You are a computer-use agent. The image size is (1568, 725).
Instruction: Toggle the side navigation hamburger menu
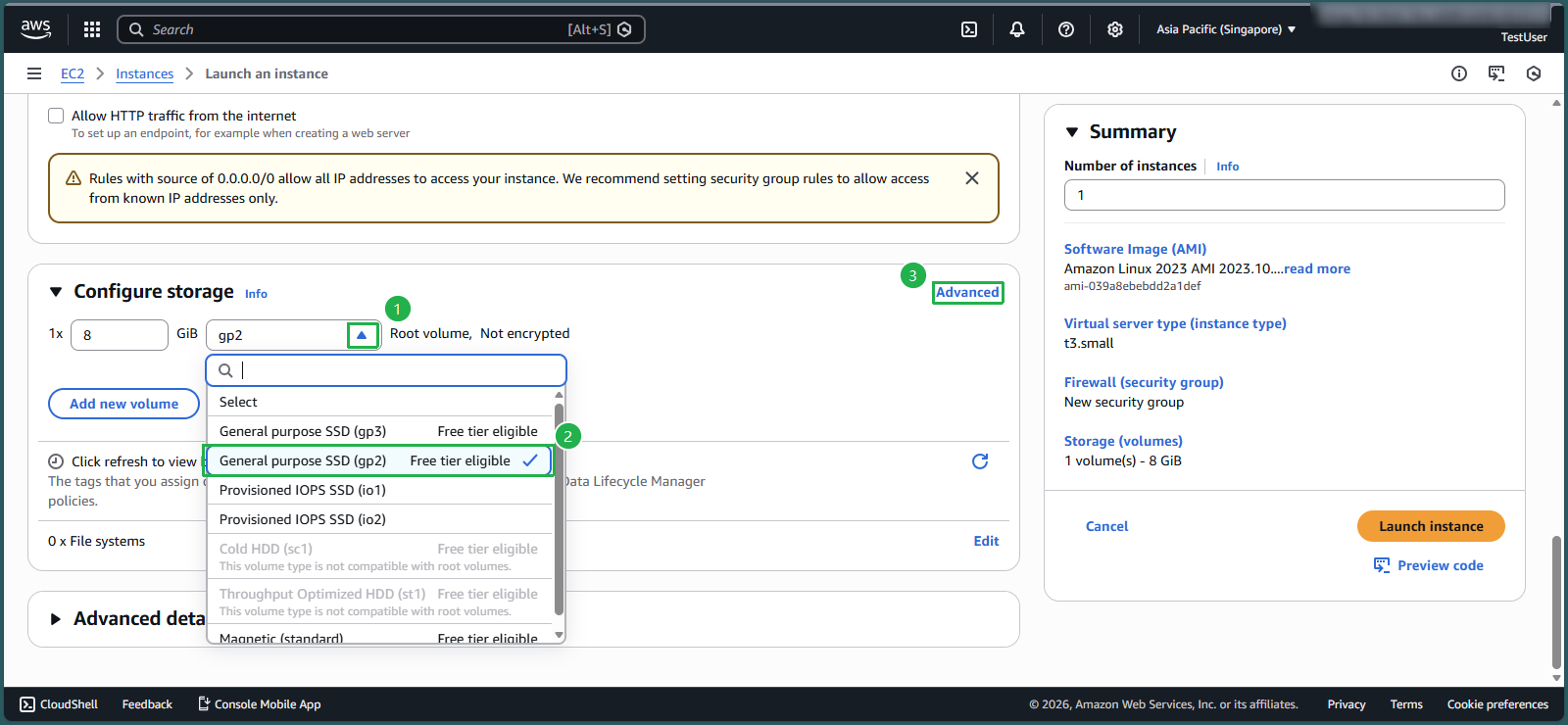pos(34,73)
